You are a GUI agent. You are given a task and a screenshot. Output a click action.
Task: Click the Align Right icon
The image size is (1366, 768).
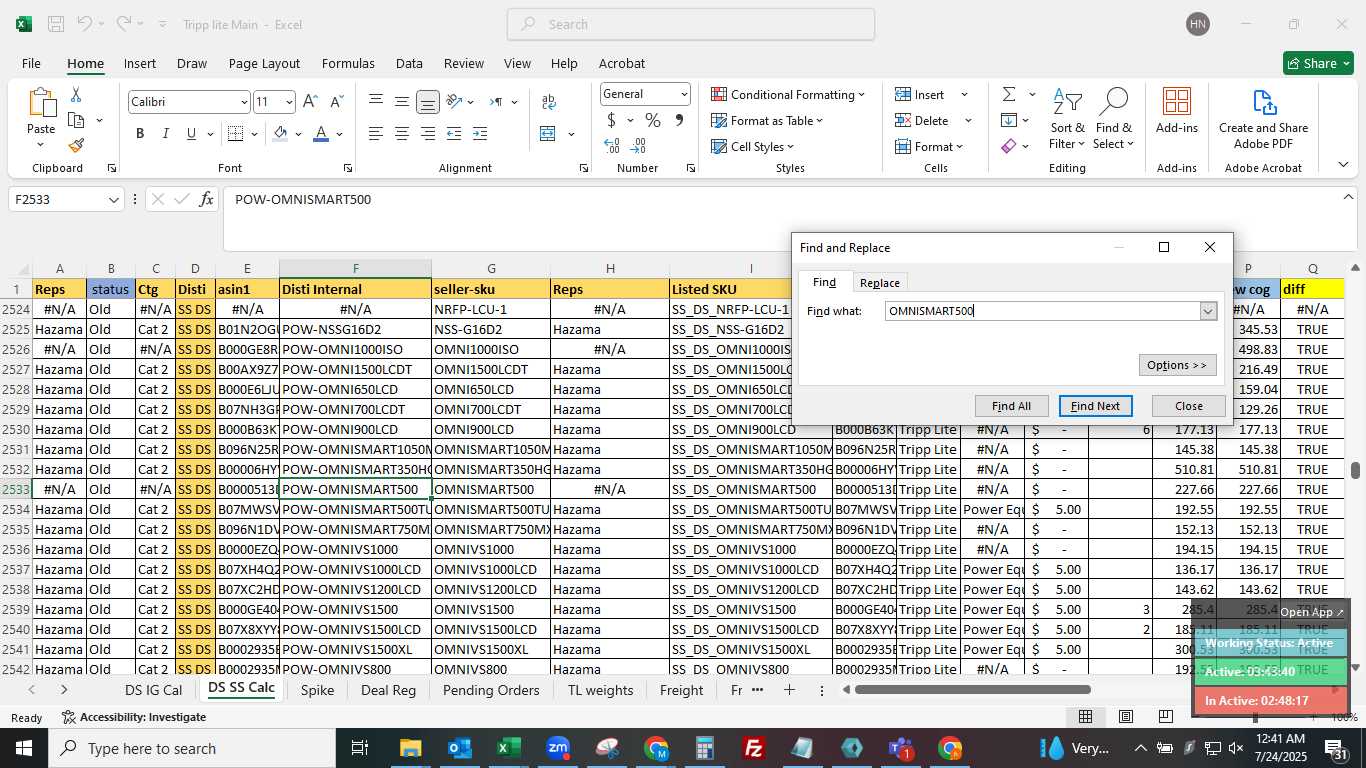point(428,134)
